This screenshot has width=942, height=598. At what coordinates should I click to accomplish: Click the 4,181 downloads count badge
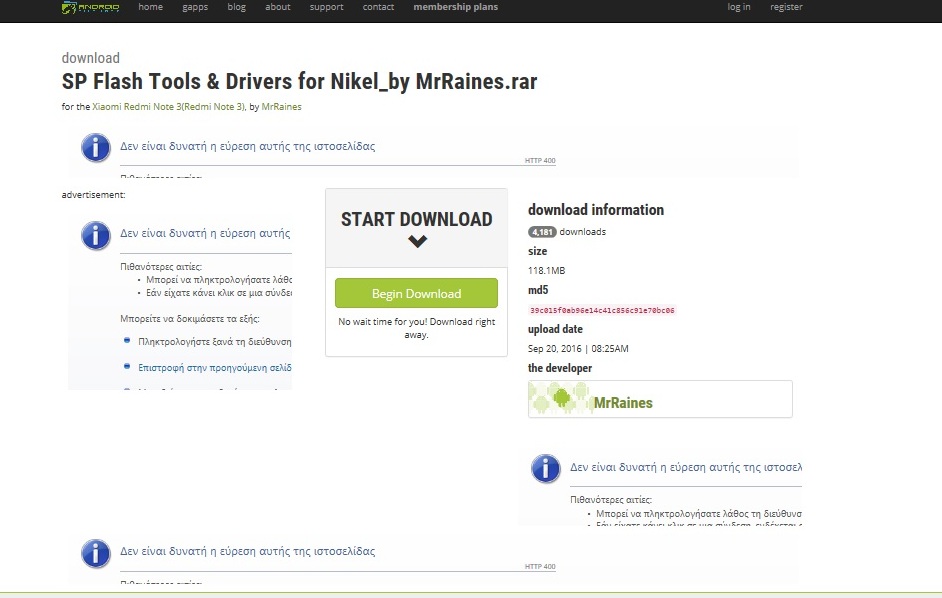click(542, 232)
